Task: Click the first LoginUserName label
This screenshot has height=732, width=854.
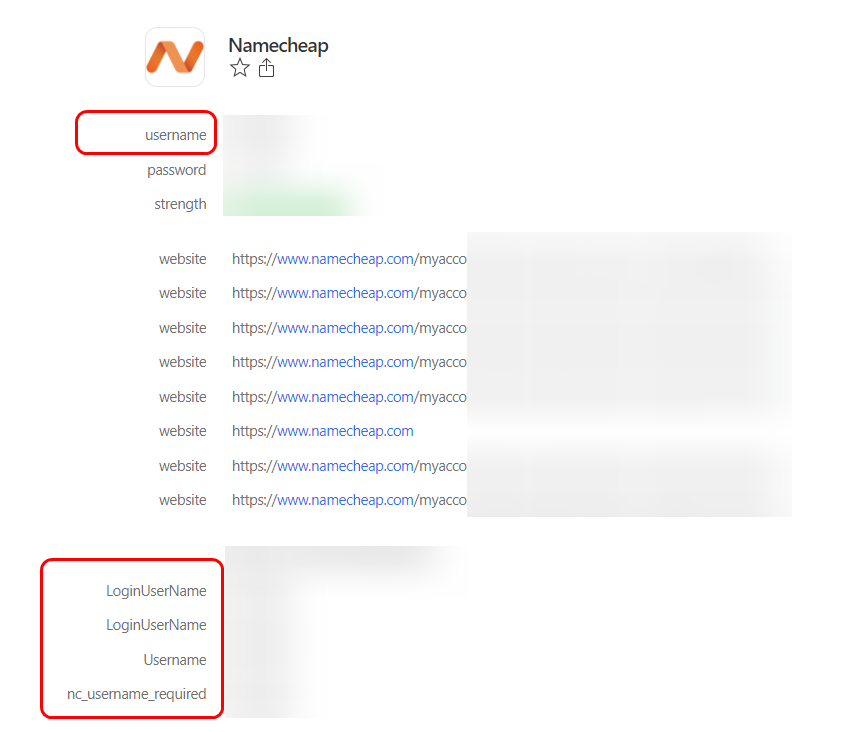Action: (156, 591)
